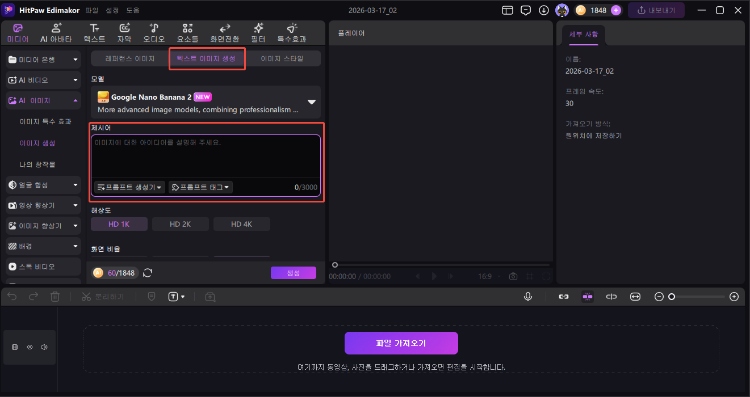
Task: Click the player progress slider handle
Action: [335, 265]
